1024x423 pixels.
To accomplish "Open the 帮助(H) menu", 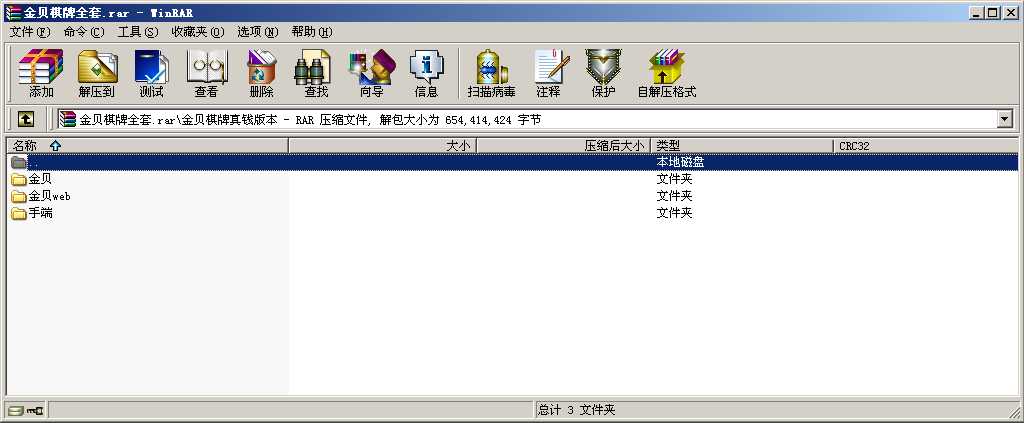I will click(312, 31).
